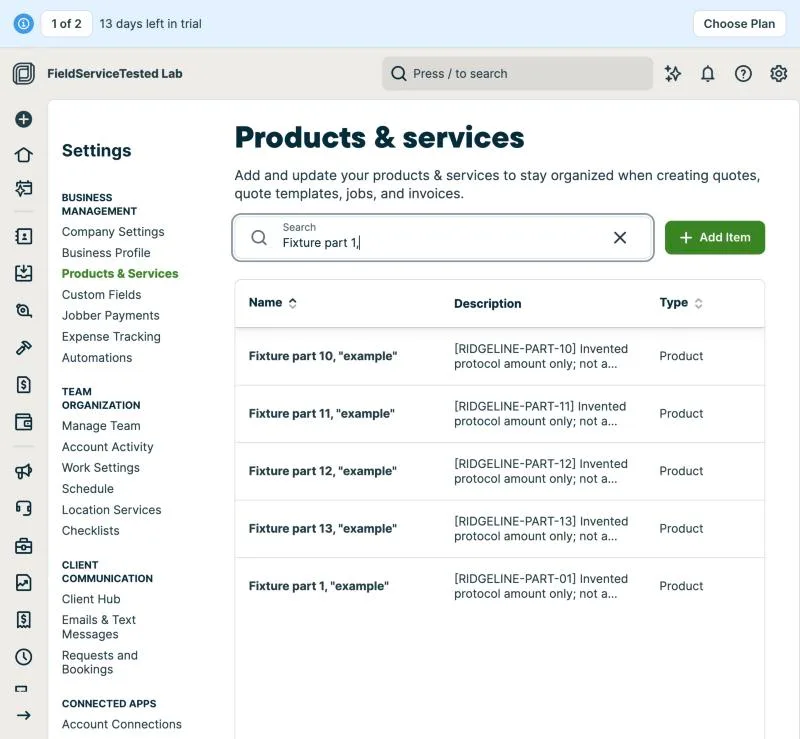Image resolution: width=800 pixels, height=739 pixels.
Task: Click the Jobber logo icon
Action: click(x=23, y=73)
